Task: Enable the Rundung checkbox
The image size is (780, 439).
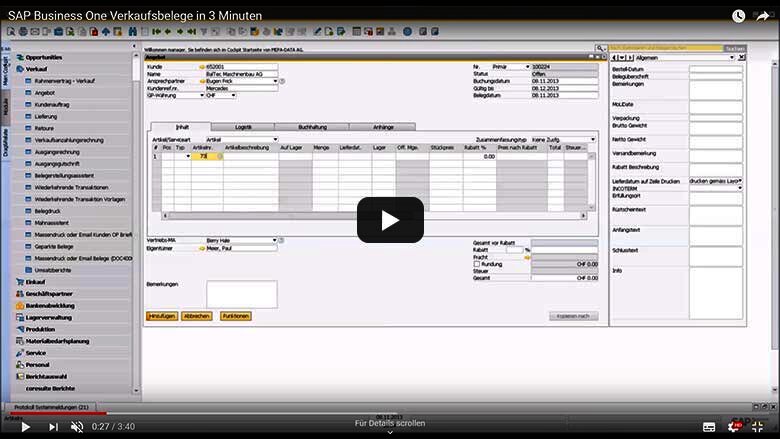Action: [x=476, y=263]
